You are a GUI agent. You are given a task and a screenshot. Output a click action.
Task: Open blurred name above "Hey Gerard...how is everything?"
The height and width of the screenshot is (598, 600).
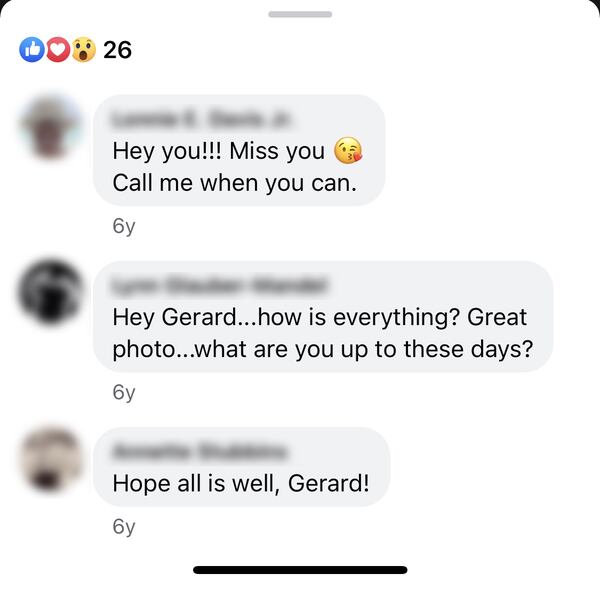[x=219, y=285]
